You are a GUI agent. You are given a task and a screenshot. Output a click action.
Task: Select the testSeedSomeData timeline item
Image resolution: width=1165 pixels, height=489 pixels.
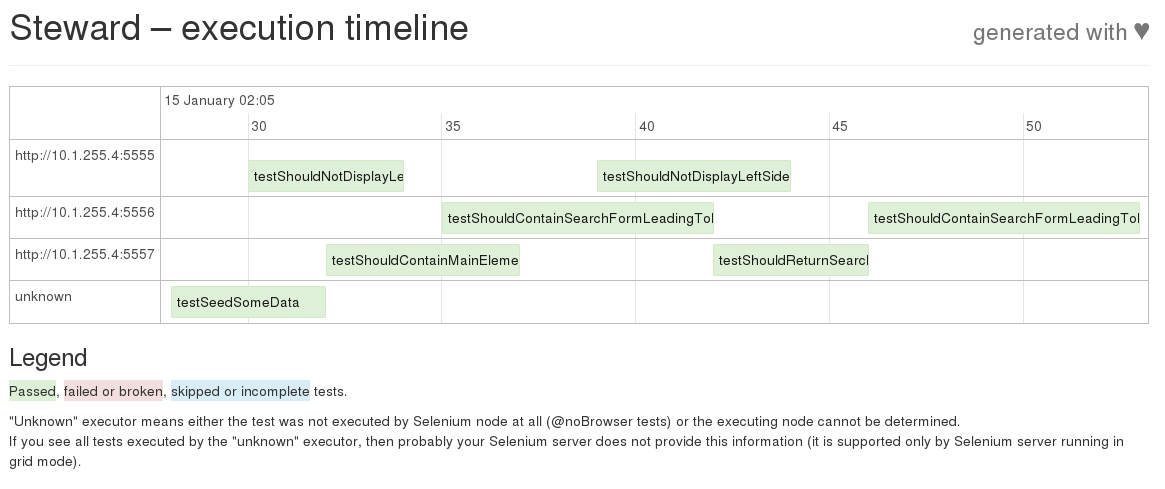pyautogui.click(x=248, y=302)
